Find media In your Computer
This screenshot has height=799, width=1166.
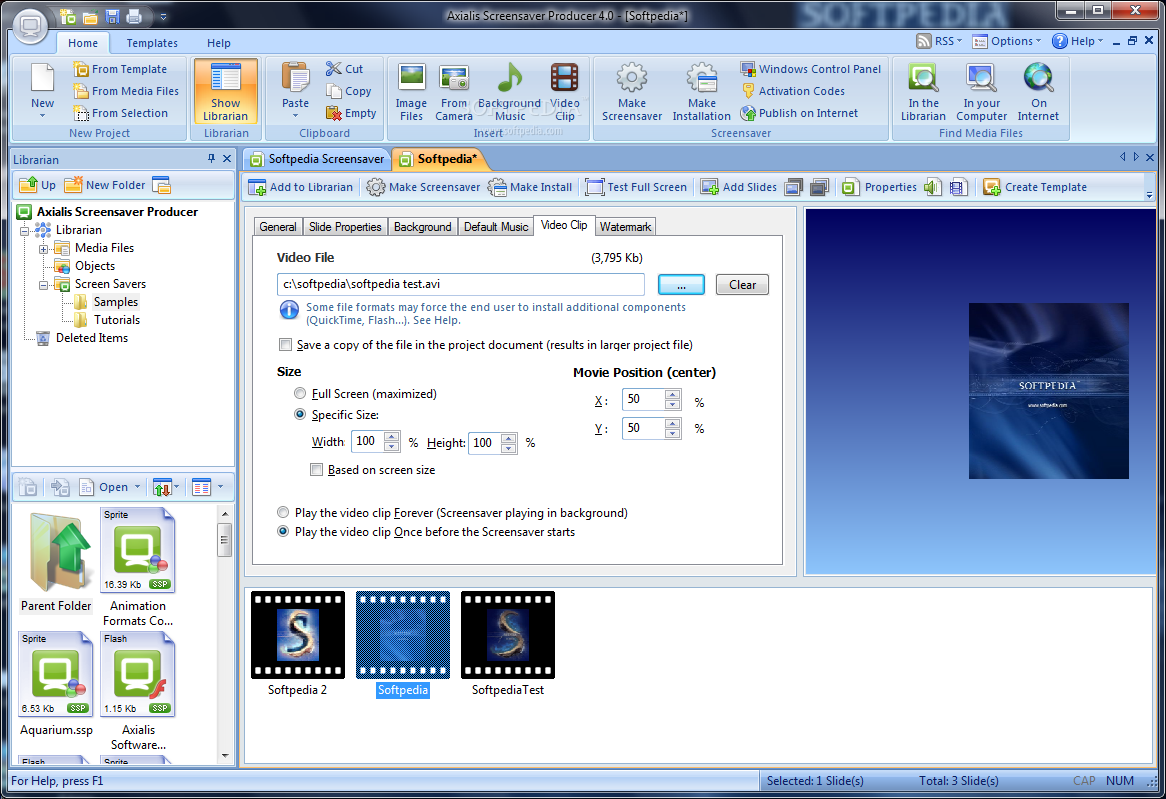tap(982, 92)
